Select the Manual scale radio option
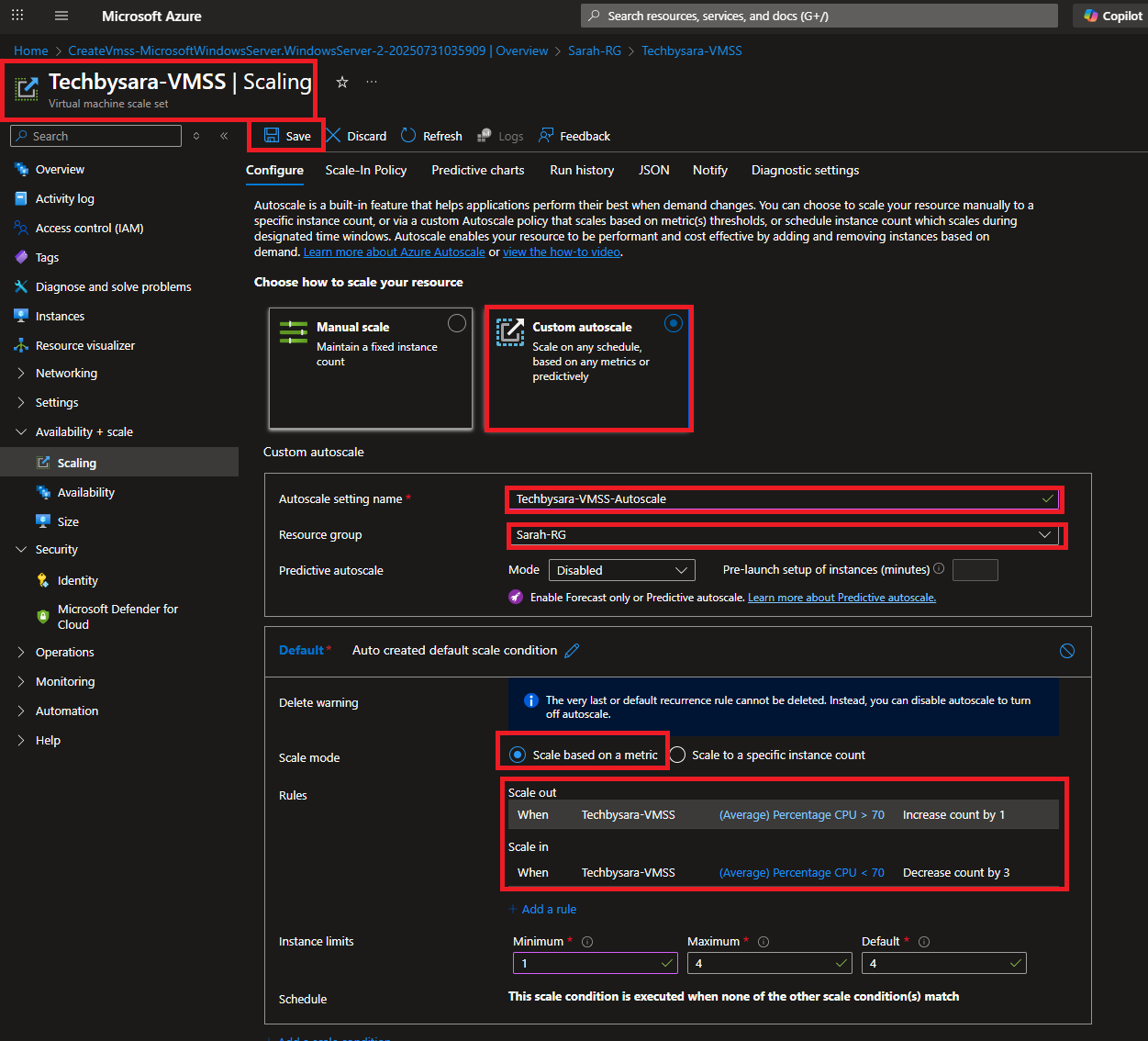The image size is (1148, 1041). (x=457, y=323)
